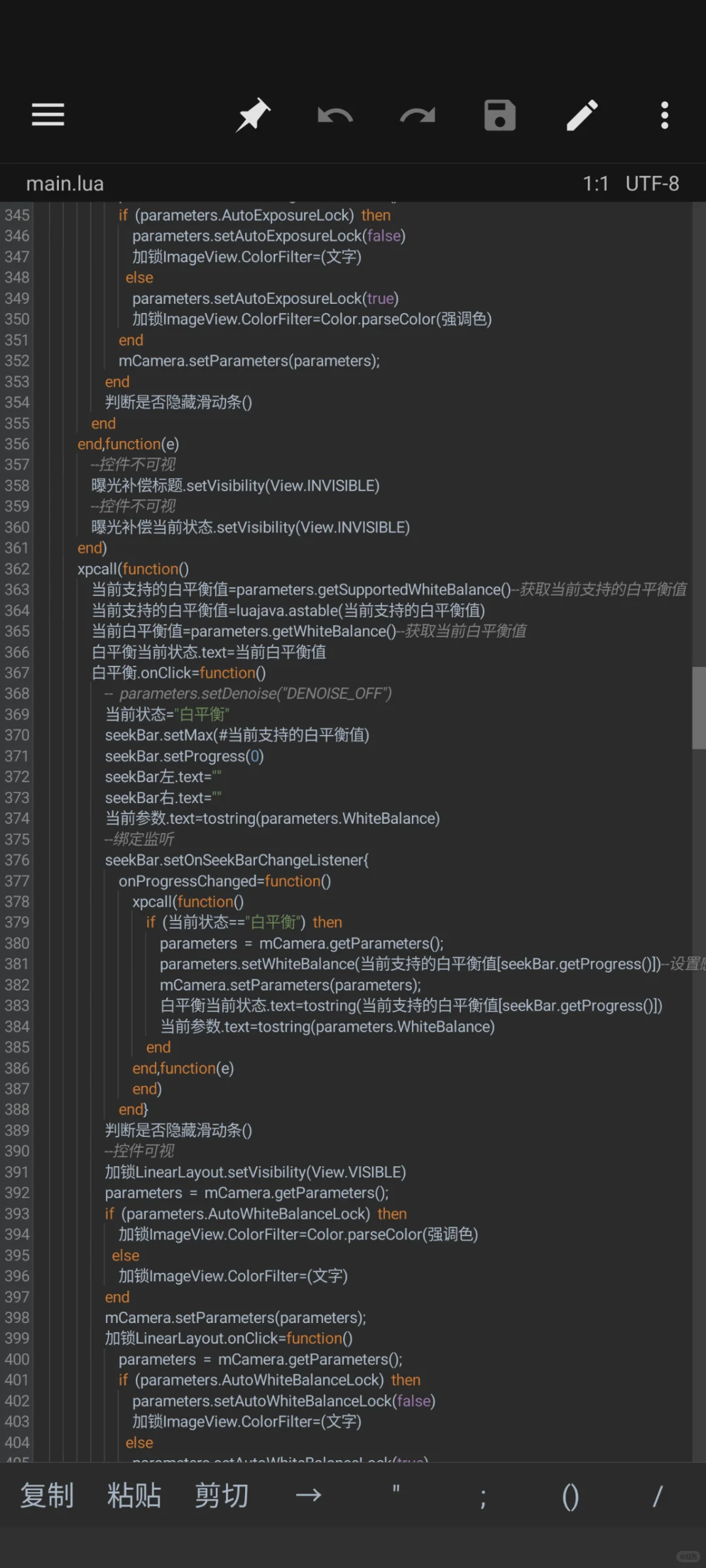Screen dimensions: 706x1568
Task: Insert double quote symbol from bottom bar
Action: (x=395, y=1491)
